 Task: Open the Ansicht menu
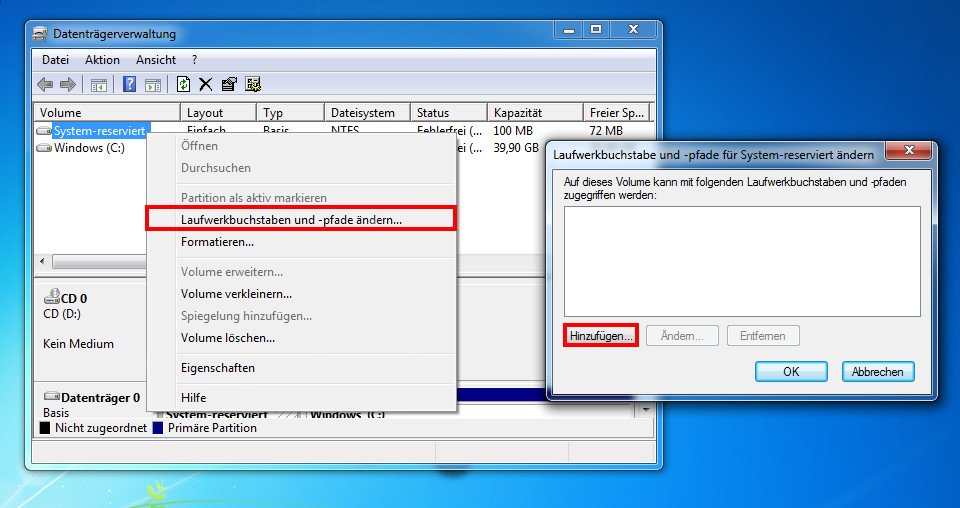(156, 60)
